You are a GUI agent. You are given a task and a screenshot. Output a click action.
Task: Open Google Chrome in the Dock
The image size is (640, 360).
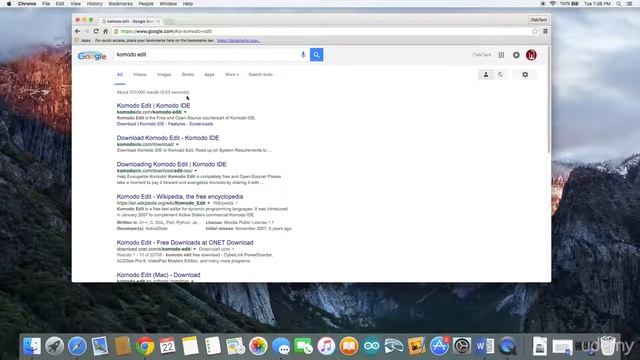[x=145, y=346]
